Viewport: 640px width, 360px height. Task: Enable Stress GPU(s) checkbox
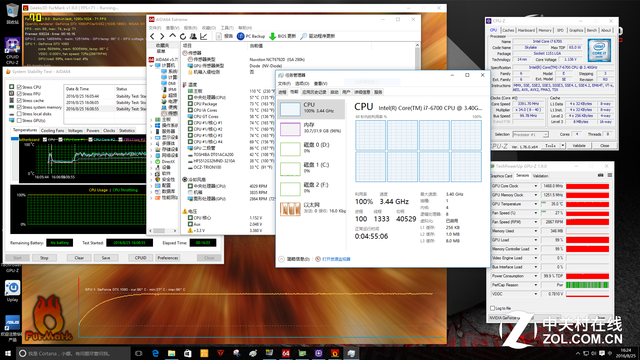pyautogui.click(x=19, y=120)
